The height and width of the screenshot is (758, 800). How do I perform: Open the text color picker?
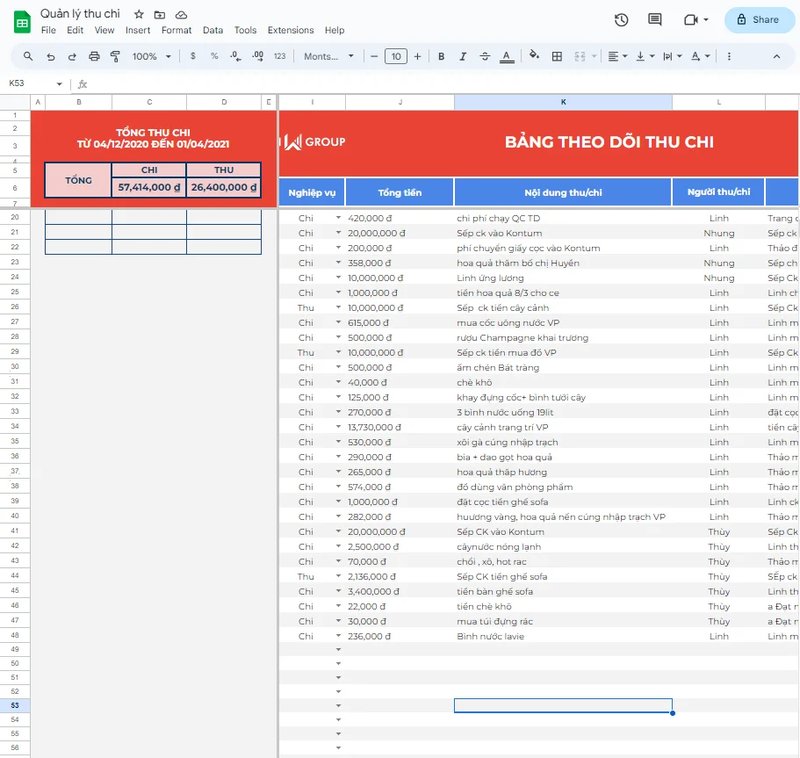click(505, 57)
